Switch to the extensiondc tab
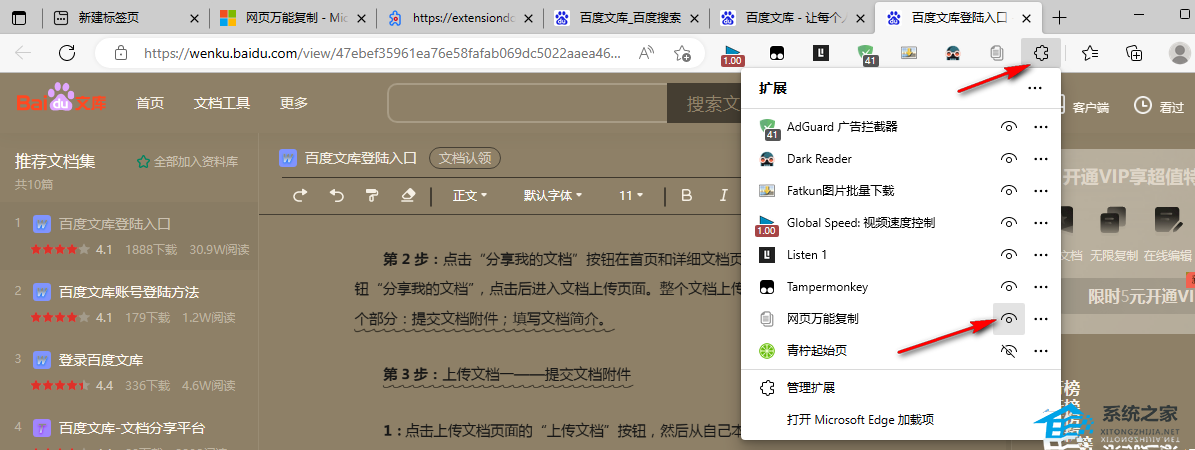This screenshot has height=450, width=1195. [460, 18]
